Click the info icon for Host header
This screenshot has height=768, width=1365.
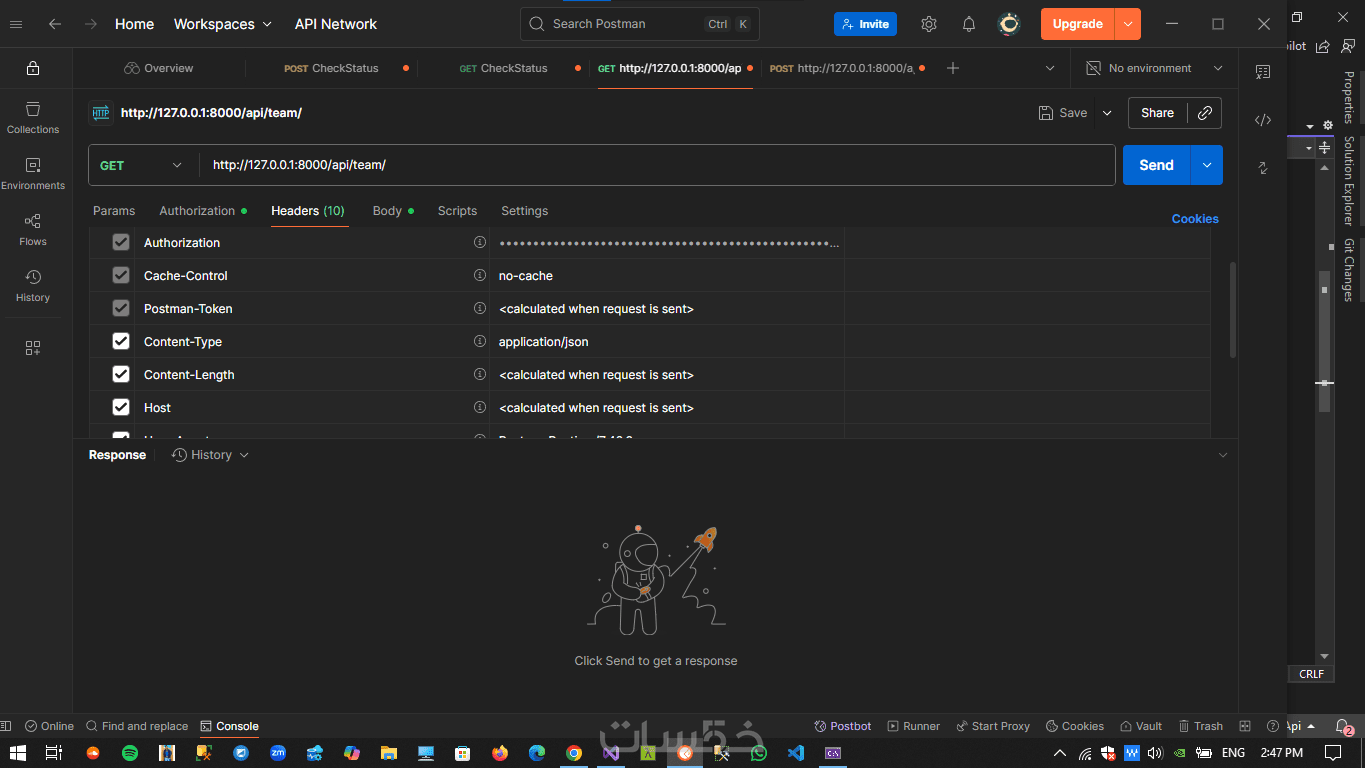480,407
